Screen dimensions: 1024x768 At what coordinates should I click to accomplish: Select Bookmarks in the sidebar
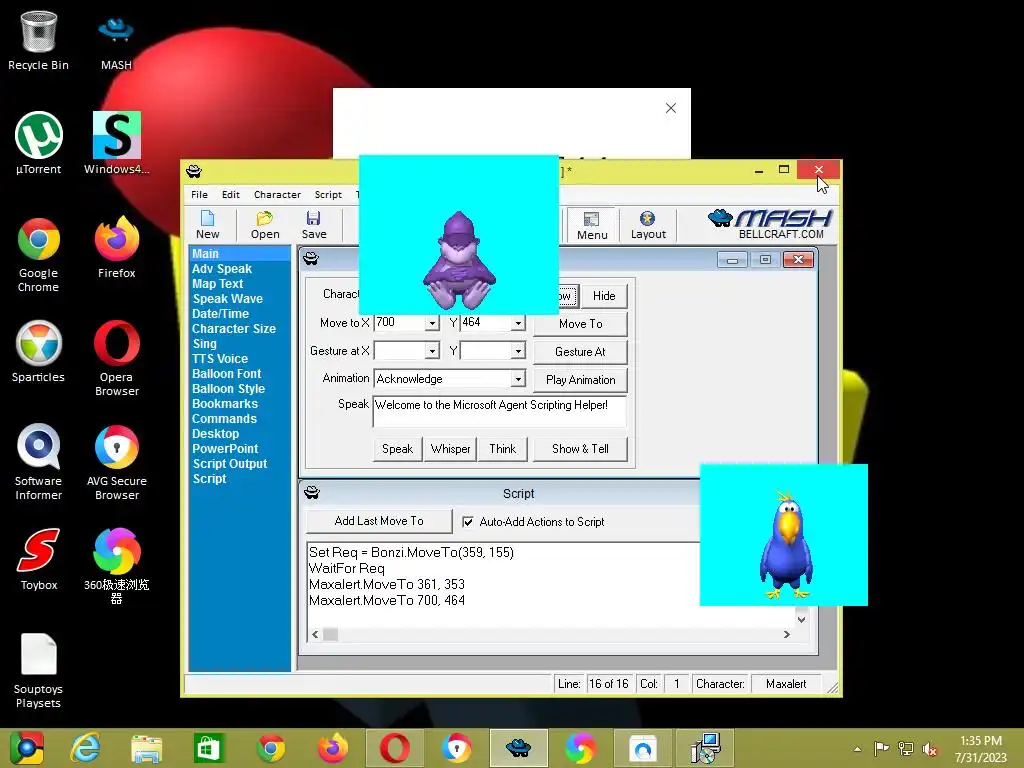tap(240, 404)
